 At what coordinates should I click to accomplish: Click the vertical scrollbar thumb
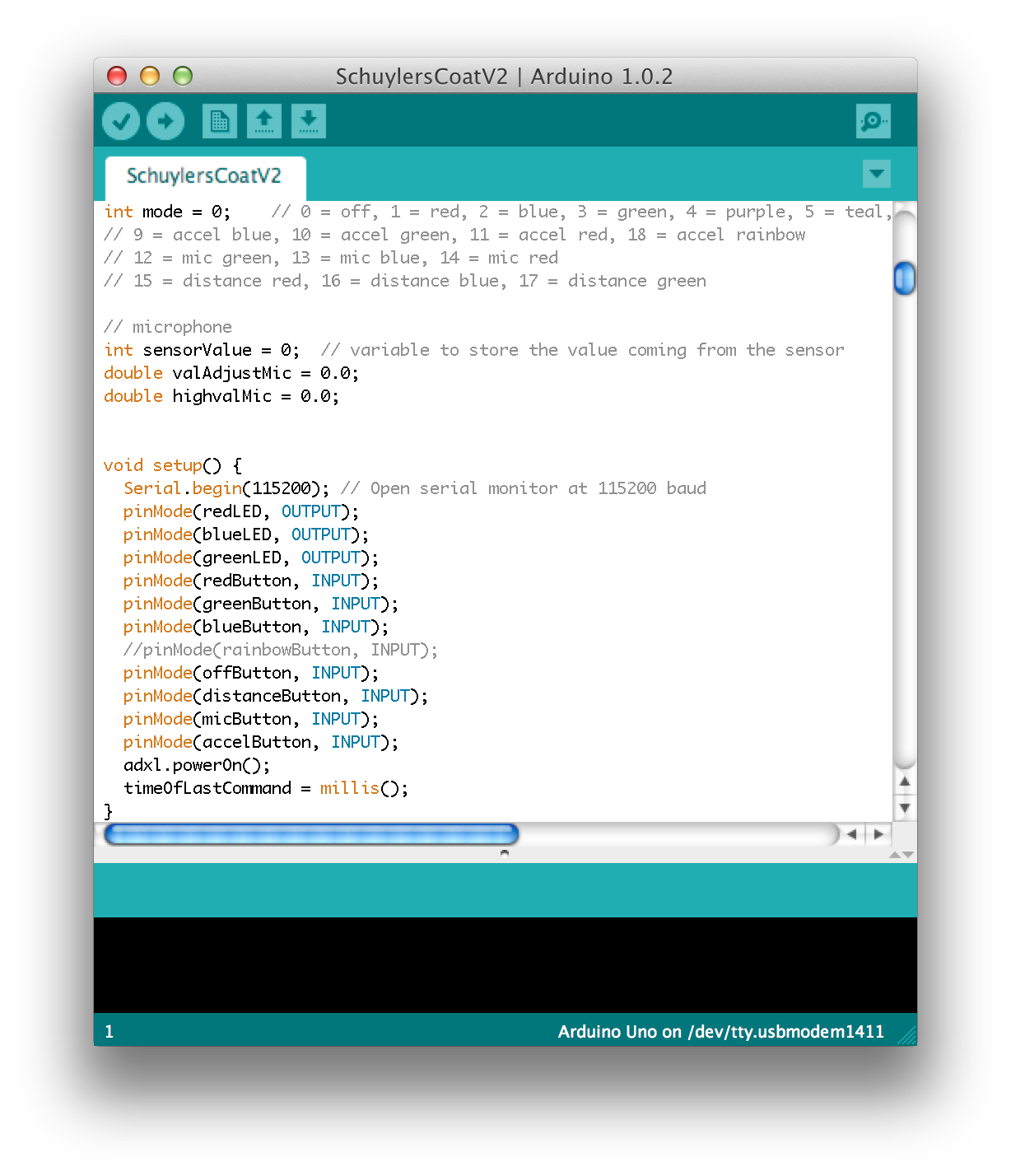click(x=904, y=278)
